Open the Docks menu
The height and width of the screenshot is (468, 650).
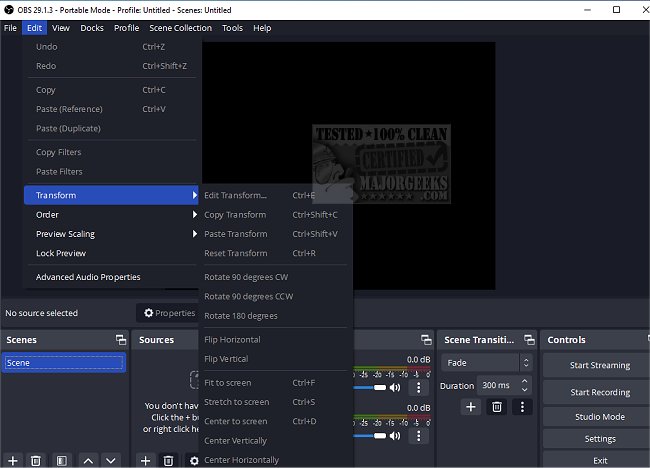point(92,28)
